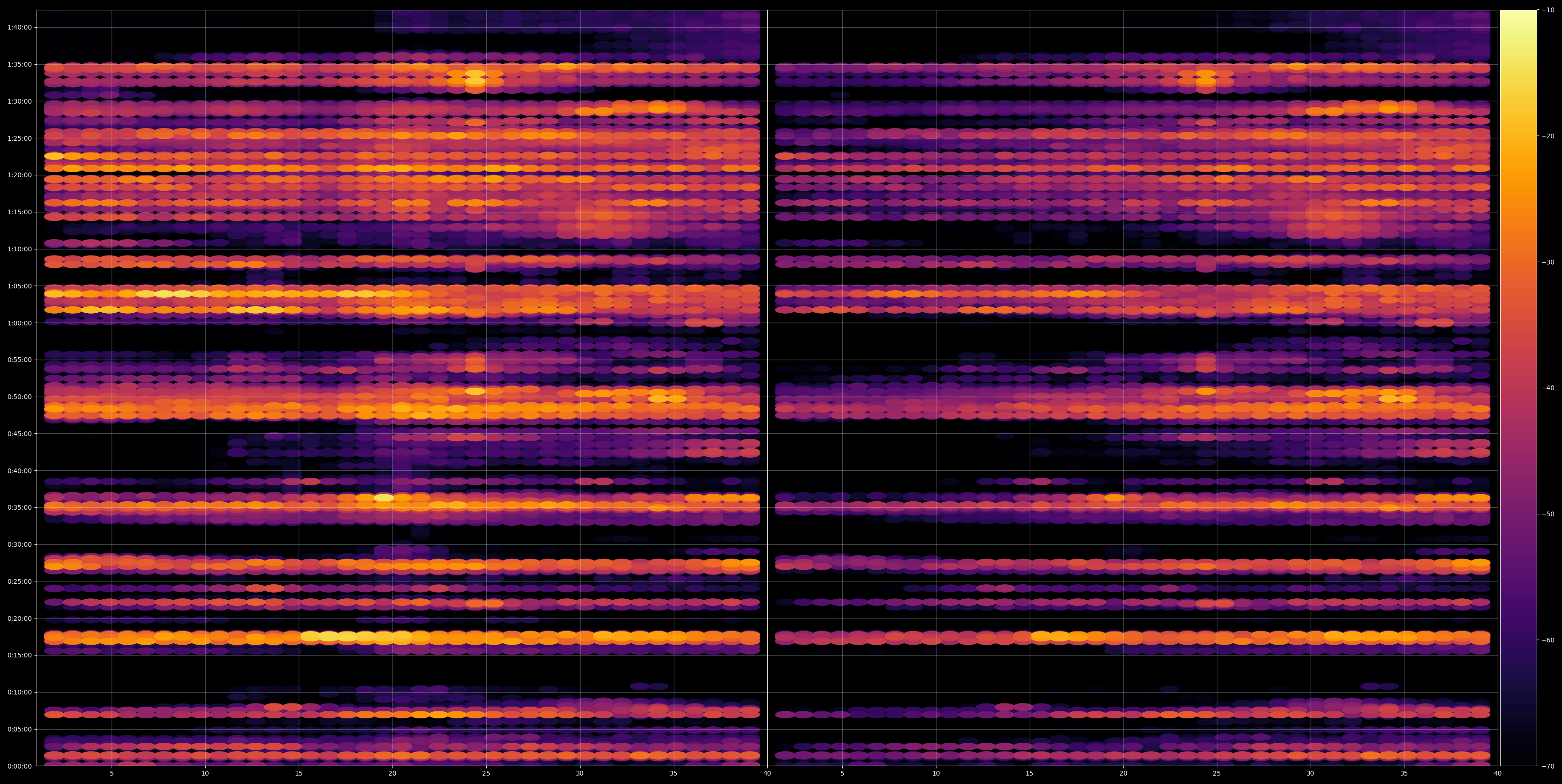Choose the 0:50:00 tick on the time axis

(x=19, y=397)
